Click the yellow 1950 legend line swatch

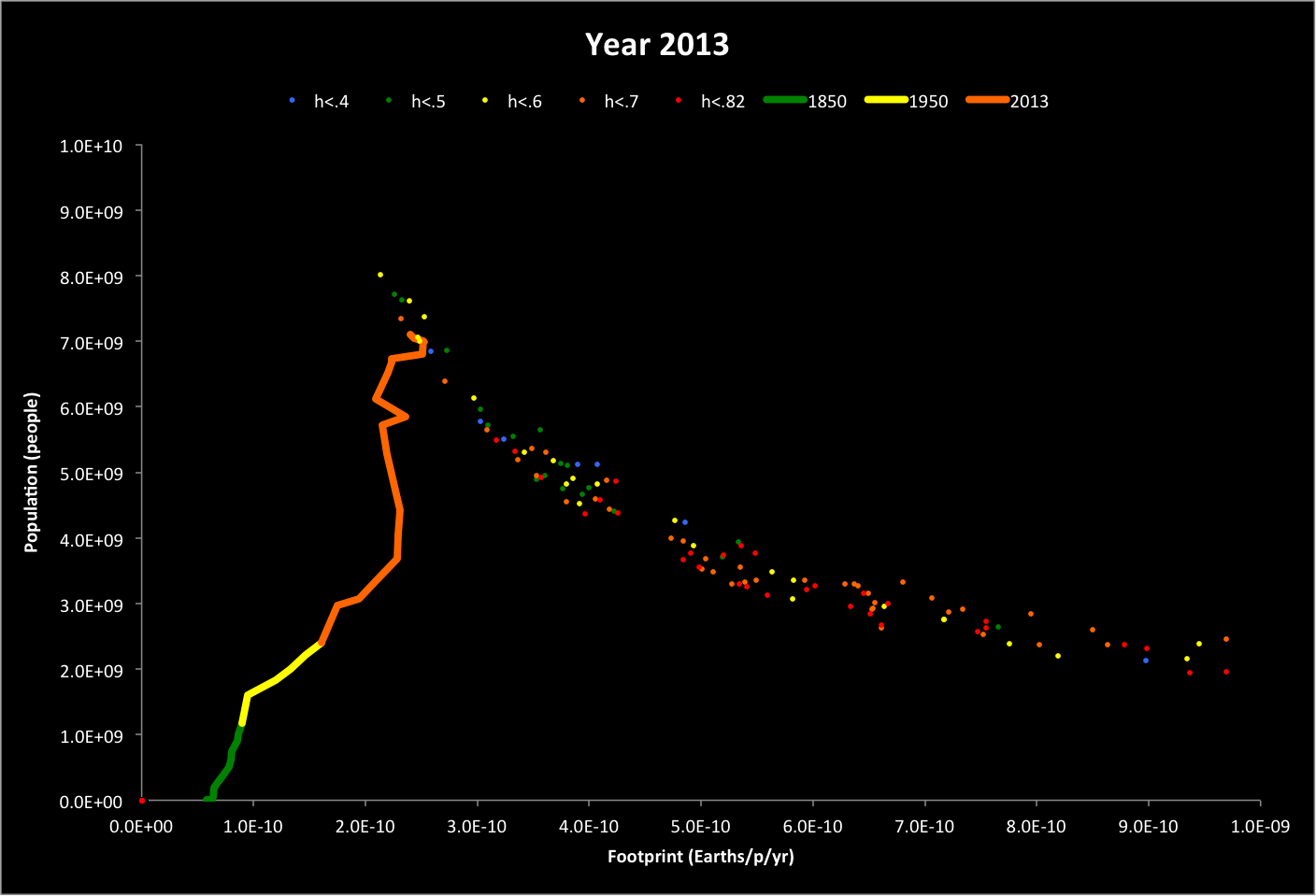[x=886, y=100]
